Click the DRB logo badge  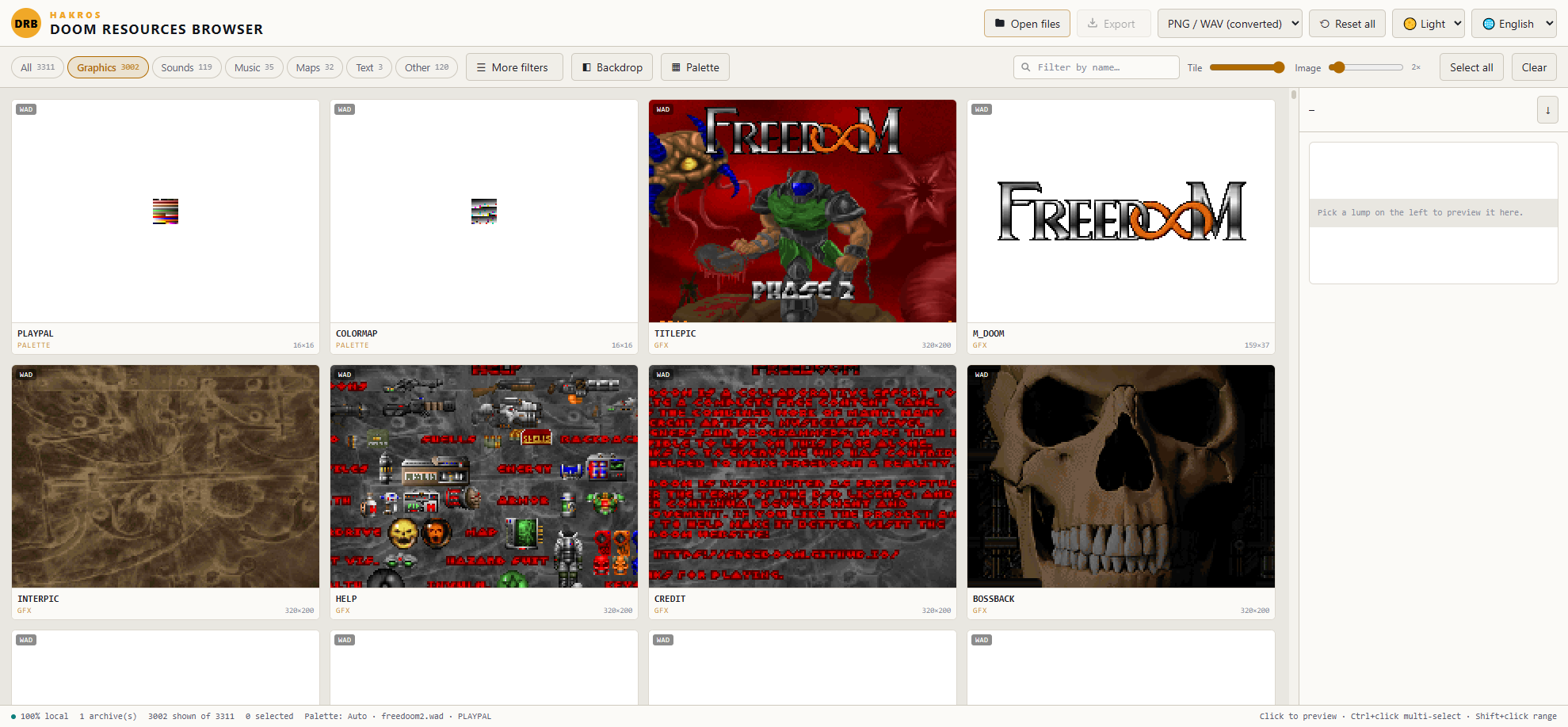[26, 24]
